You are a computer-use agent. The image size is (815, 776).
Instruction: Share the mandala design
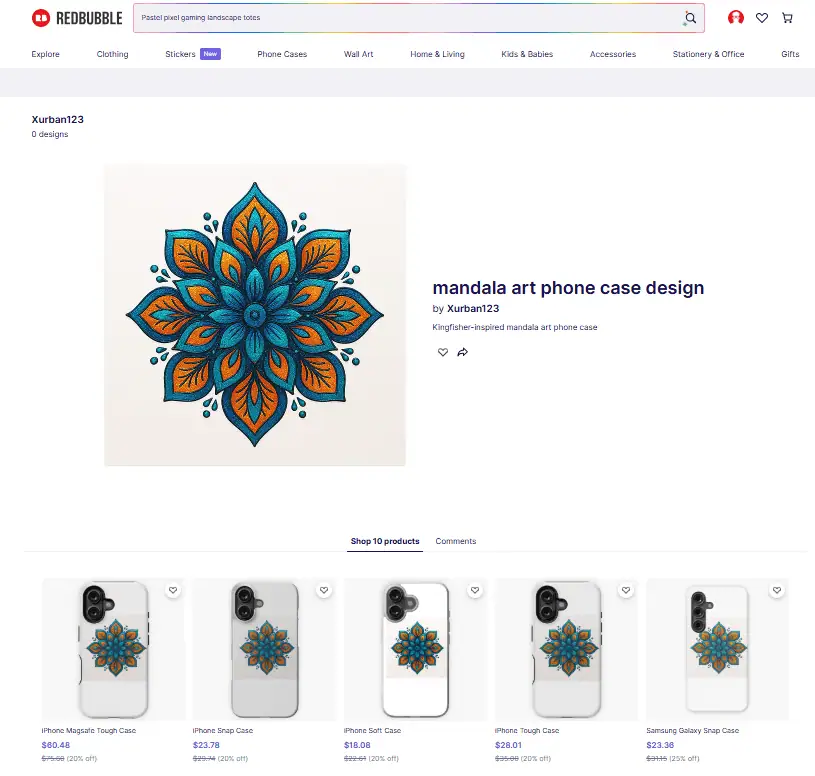[462, 352]
